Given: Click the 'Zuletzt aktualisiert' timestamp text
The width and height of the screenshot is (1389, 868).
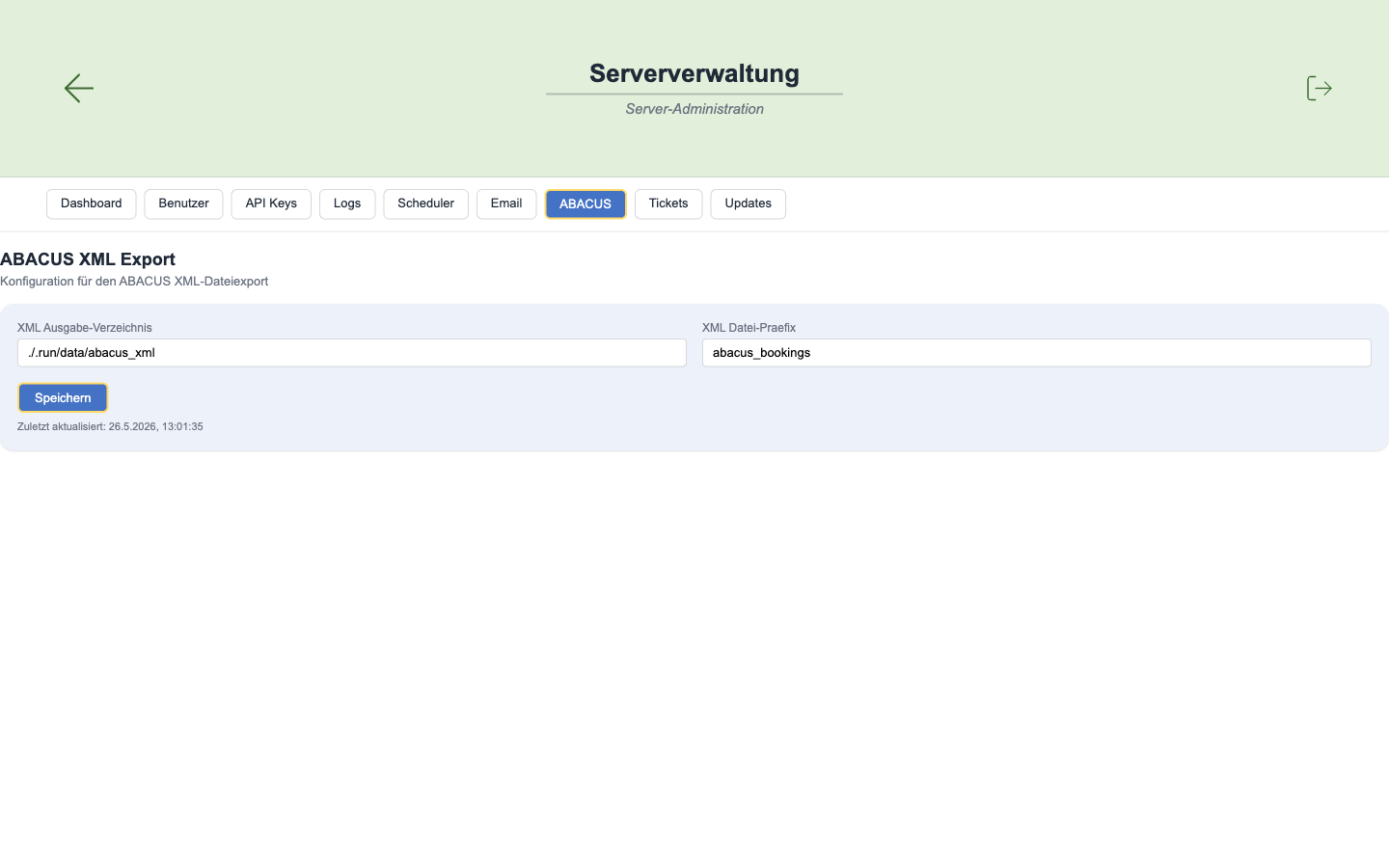Looking at the screenshot, I should [x=110, y=426].
